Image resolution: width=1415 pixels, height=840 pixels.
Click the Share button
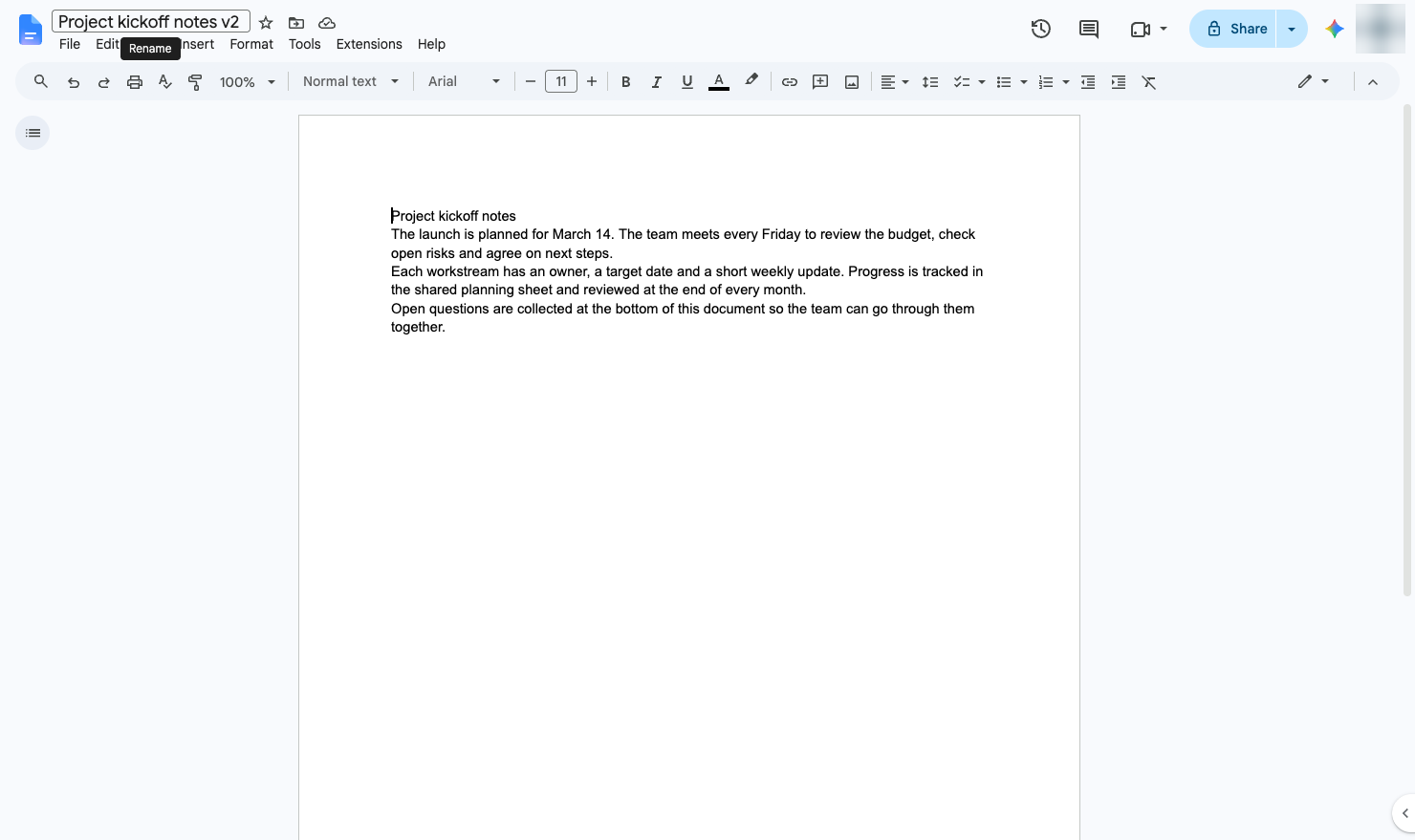pyautogui.click(x=1233, y=29)
